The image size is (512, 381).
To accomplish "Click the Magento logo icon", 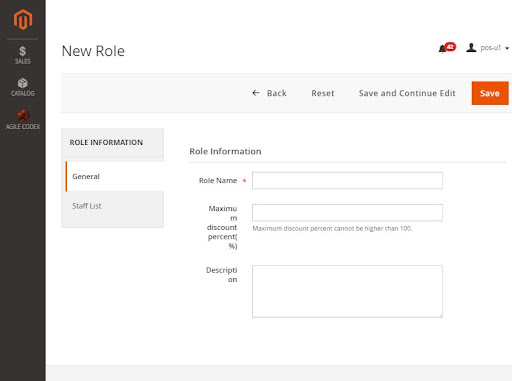I will click(x=23, y=19).
